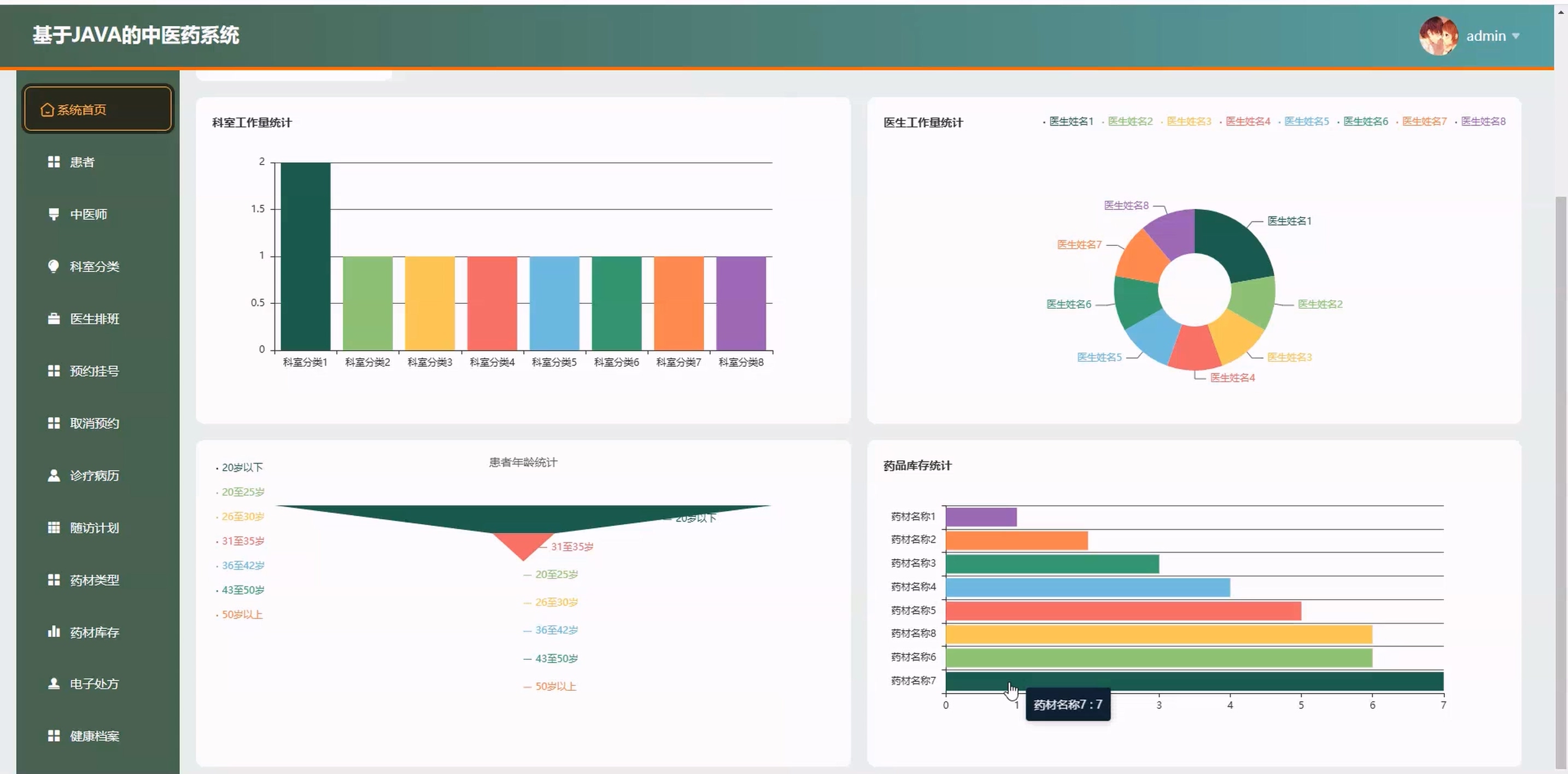This screenshot has height=774, width=1568.
Task: Open the 预约挂号 sidebar menu
Action: pos(93,371)
